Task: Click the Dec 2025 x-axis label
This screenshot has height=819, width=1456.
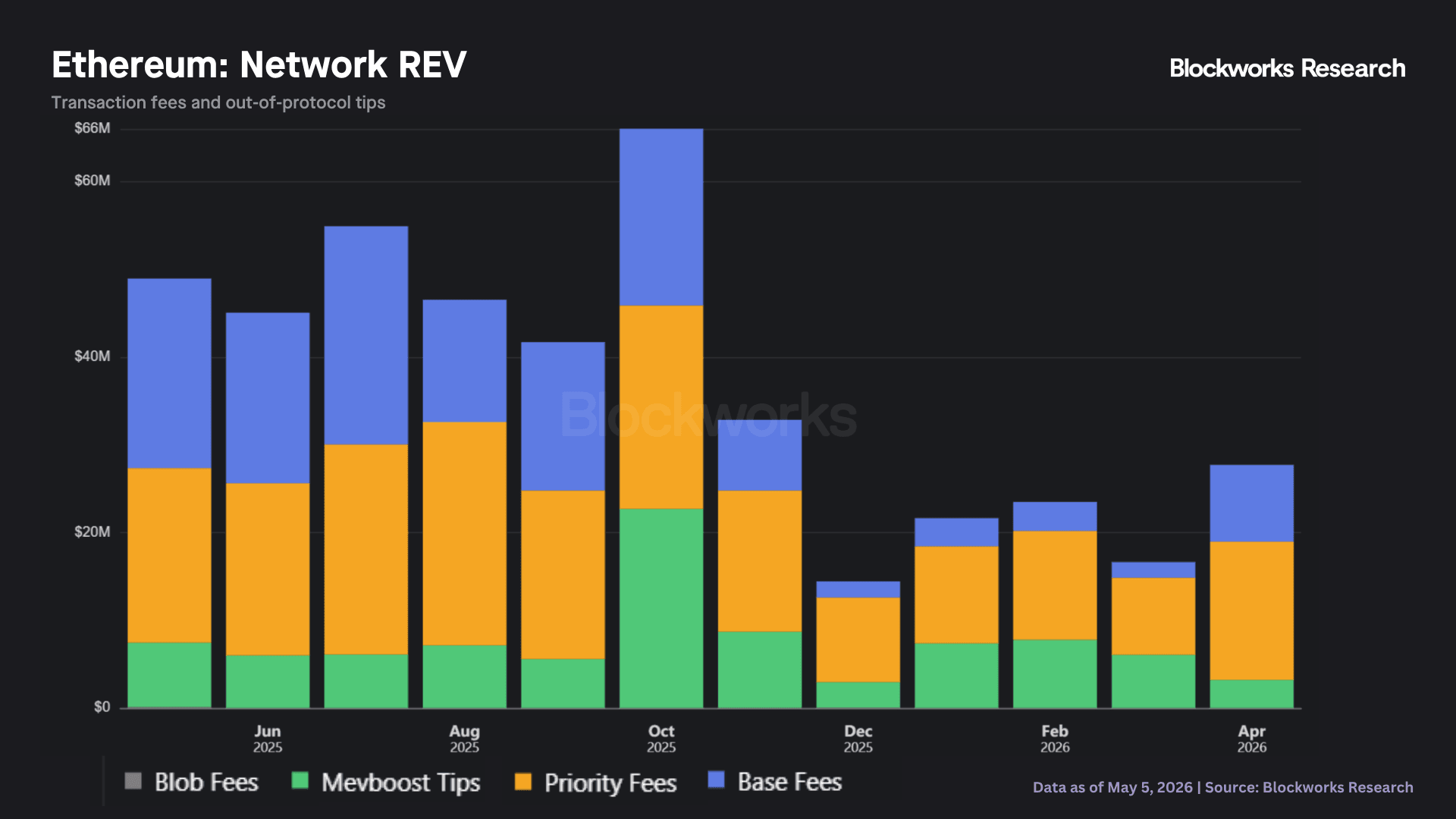Action: 858,739
